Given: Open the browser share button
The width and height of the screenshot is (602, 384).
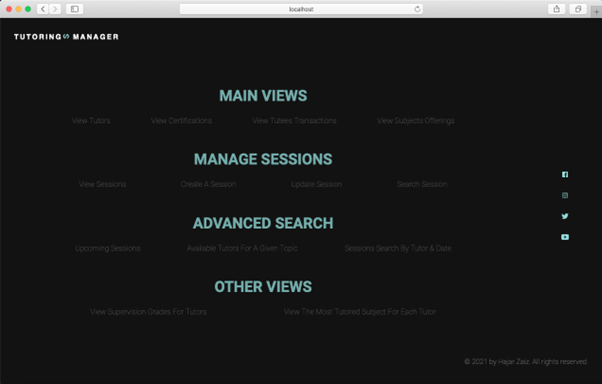Looking at the screenshot, I should (556, 9).
